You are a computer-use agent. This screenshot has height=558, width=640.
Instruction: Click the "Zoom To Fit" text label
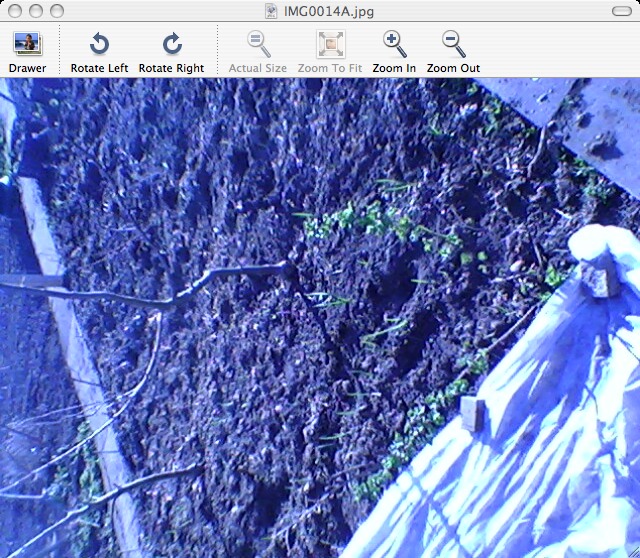[x=331, y=68]
